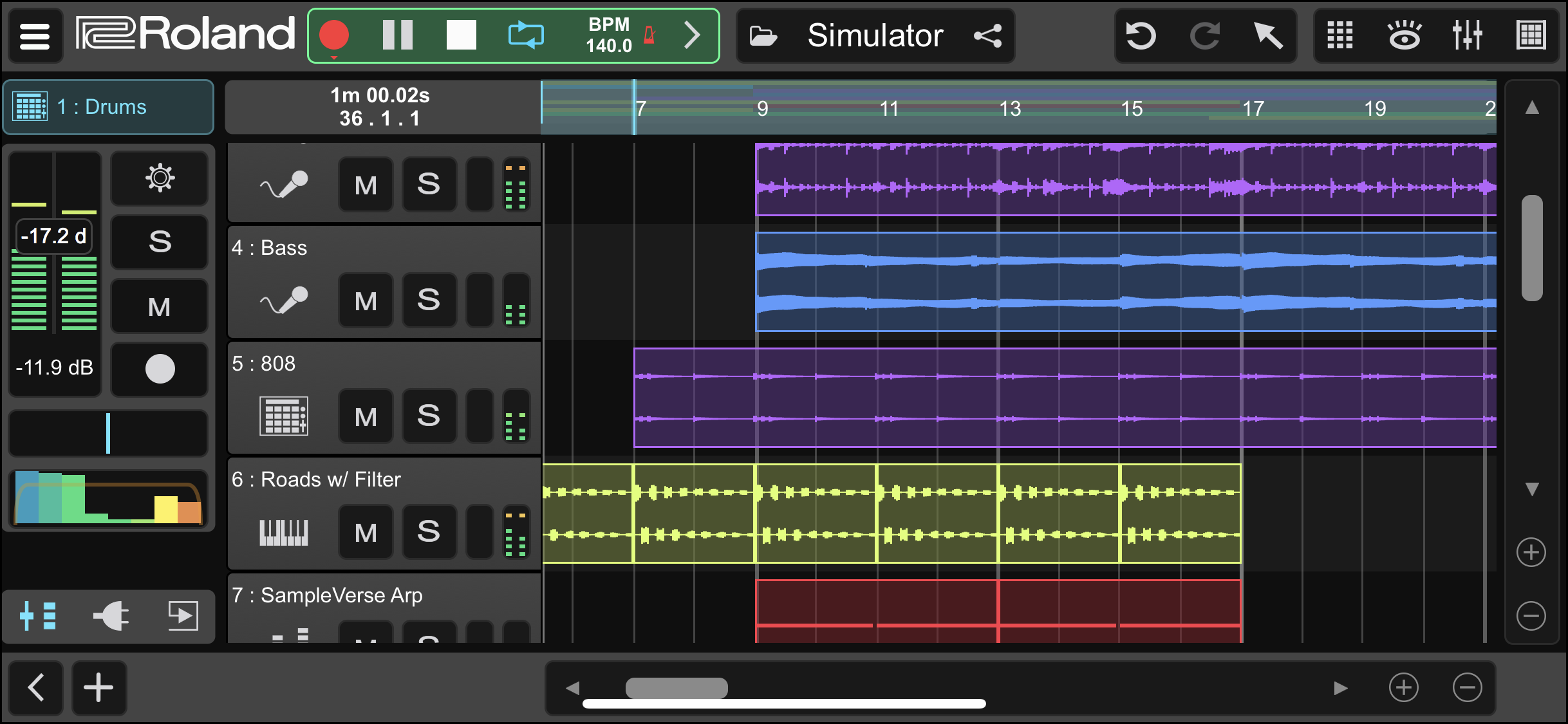1568x724 pixels.
Task: Jump to bar 15 on the timeline ruler
Action: click(x=1132, y=109)
